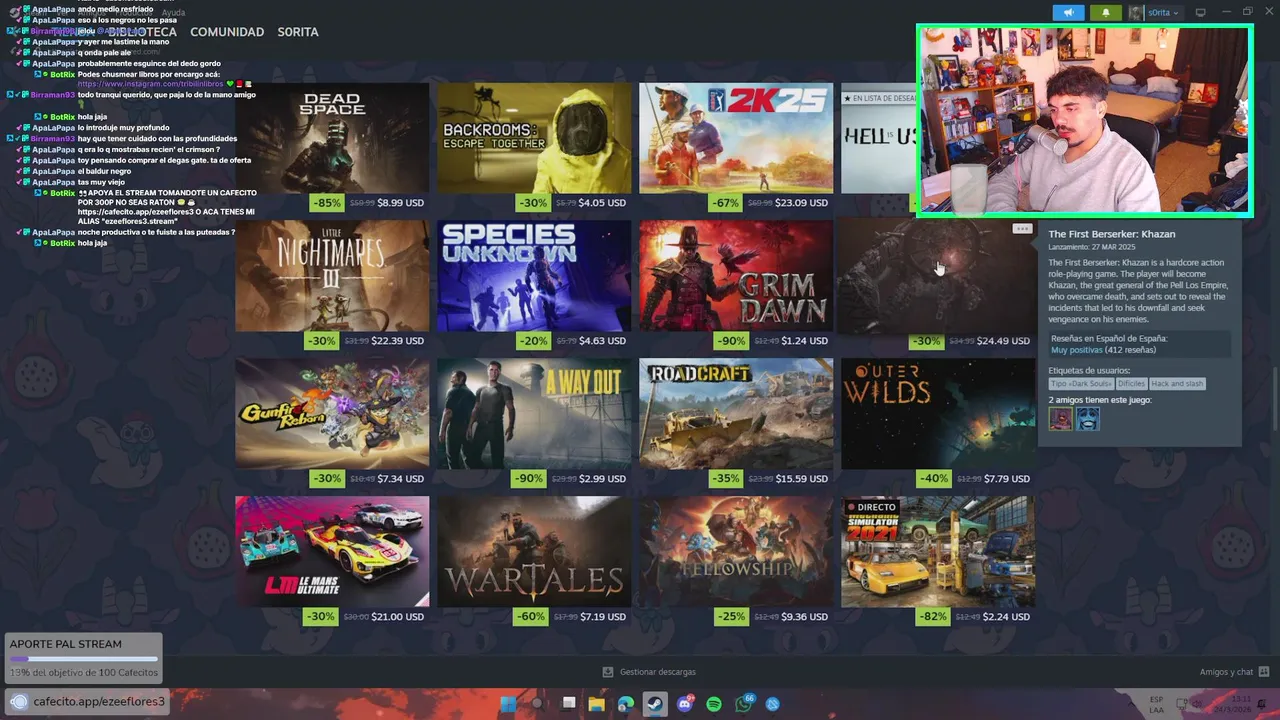
Task: Click Wartales $7.19 USD price
Action: [602, 617]
